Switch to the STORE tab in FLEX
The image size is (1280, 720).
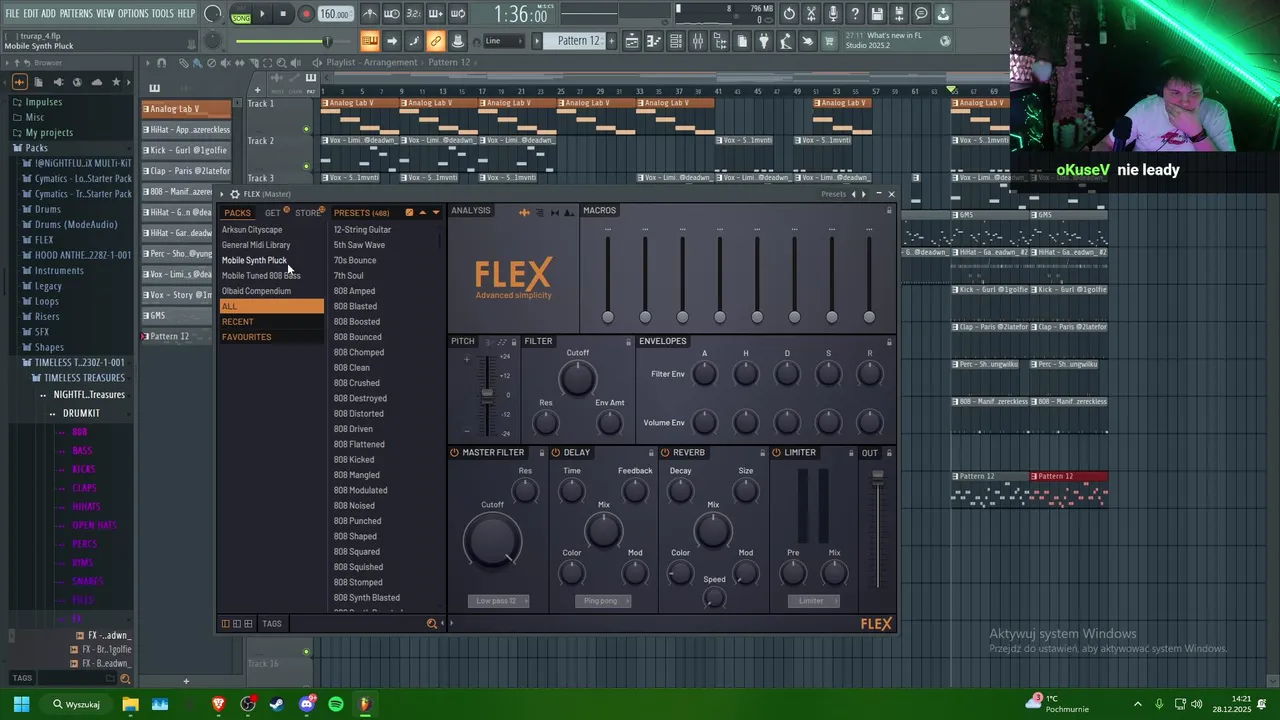click(x=308, y=213)
